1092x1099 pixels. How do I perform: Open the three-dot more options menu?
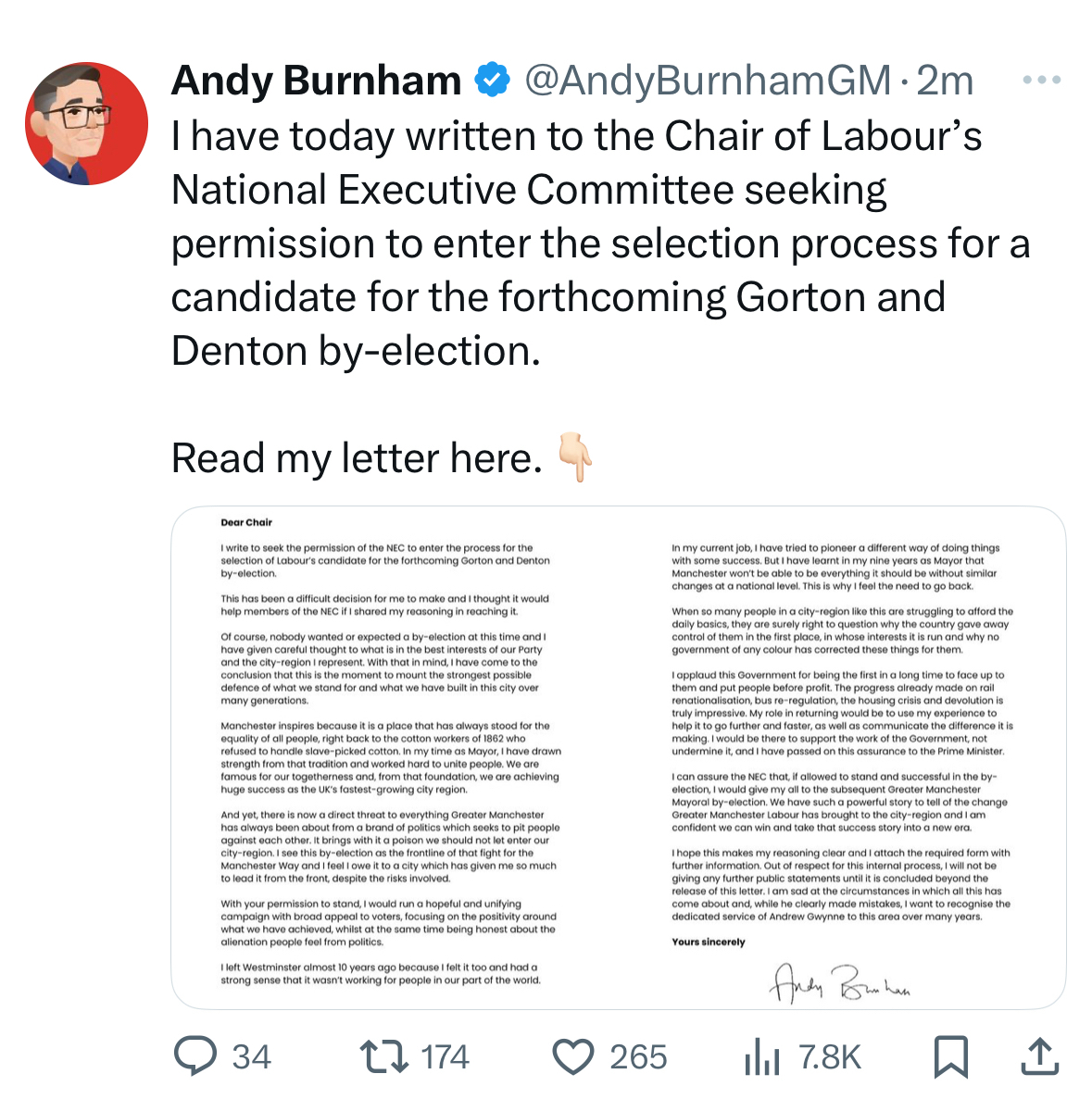pos(1041,81)
